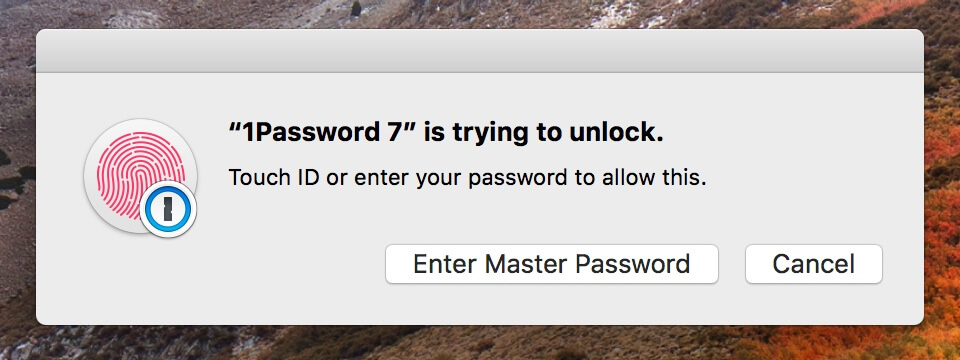The width and height of the screenshot is (960, 360).
Task: Click the gap between the two dialog buttons
Action: 732,264
